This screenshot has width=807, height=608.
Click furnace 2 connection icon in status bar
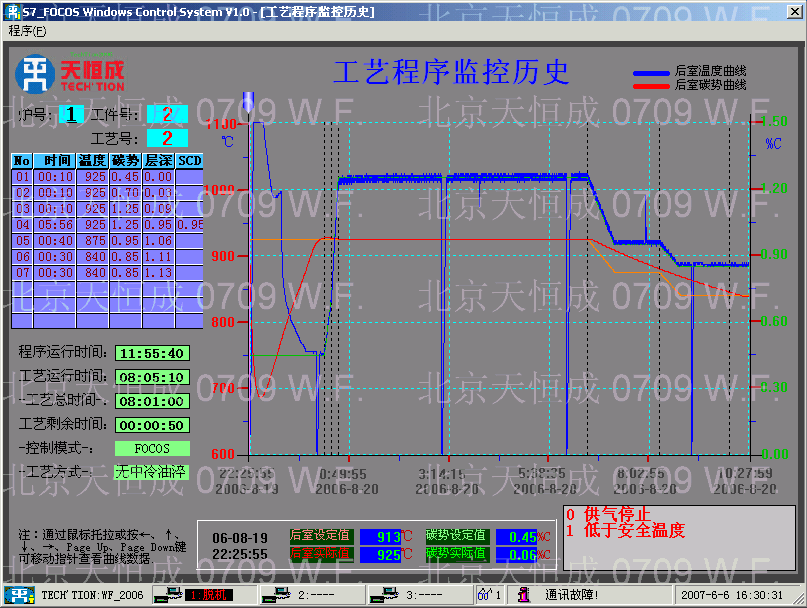pos(275,594)
